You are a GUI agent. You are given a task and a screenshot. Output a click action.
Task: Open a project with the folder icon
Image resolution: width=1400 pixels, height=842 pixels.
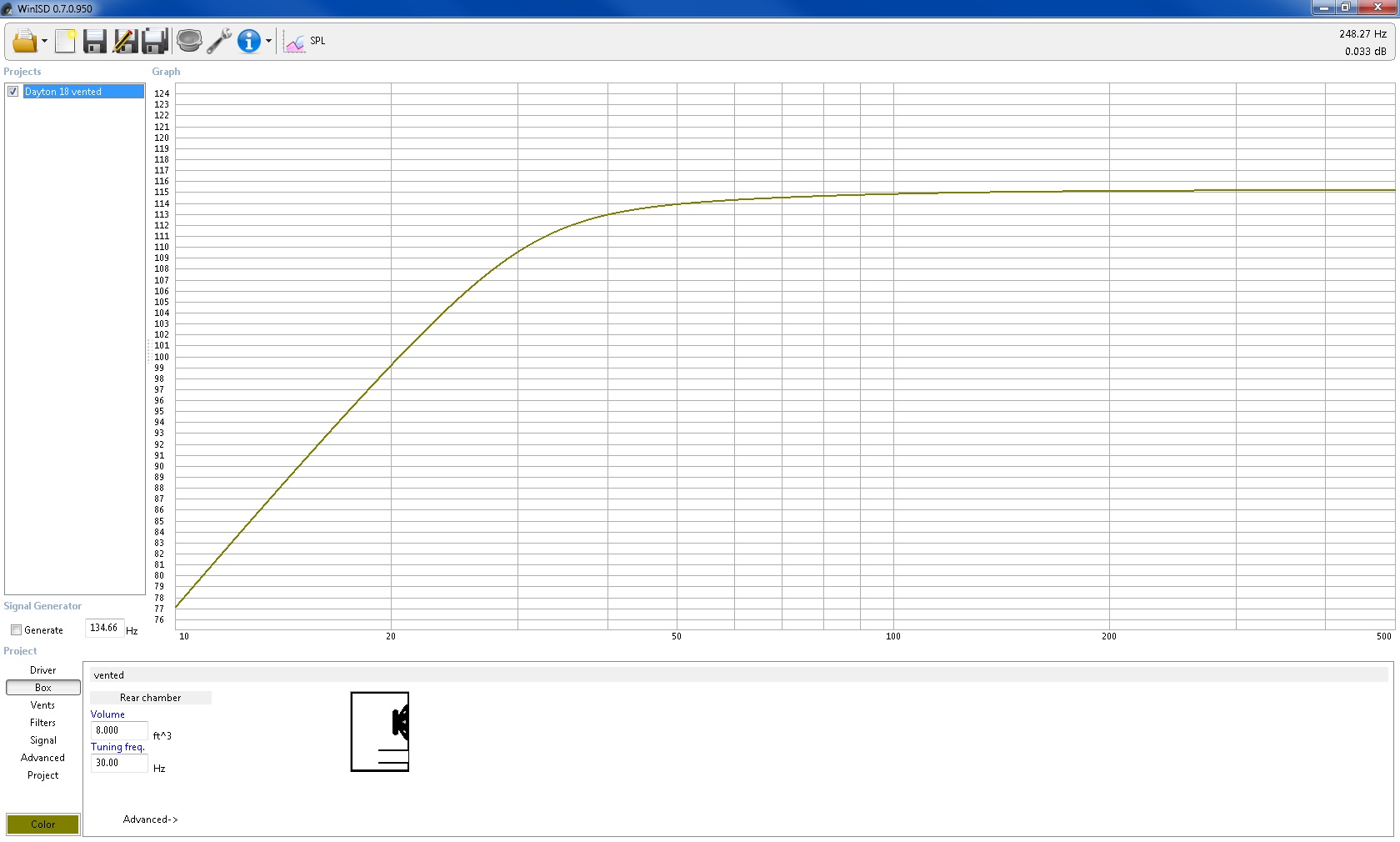pyautogui.click(x=24, y=41)
